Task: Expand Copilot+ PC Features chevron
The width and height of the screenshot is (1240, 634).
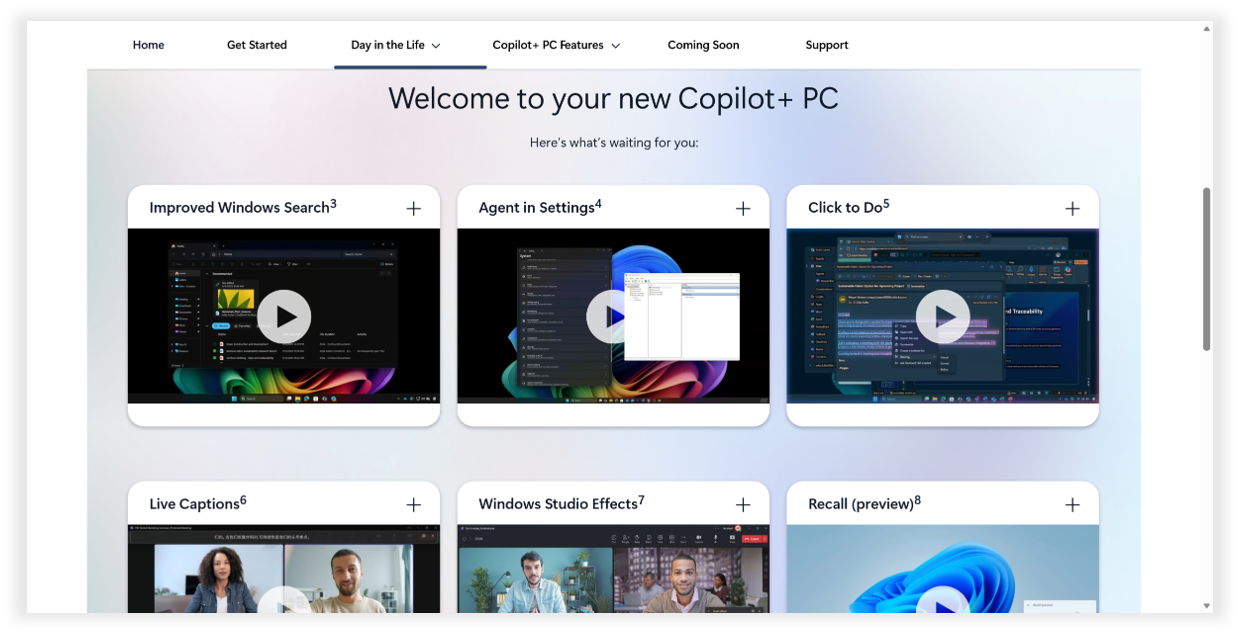Action: point(616,46)
